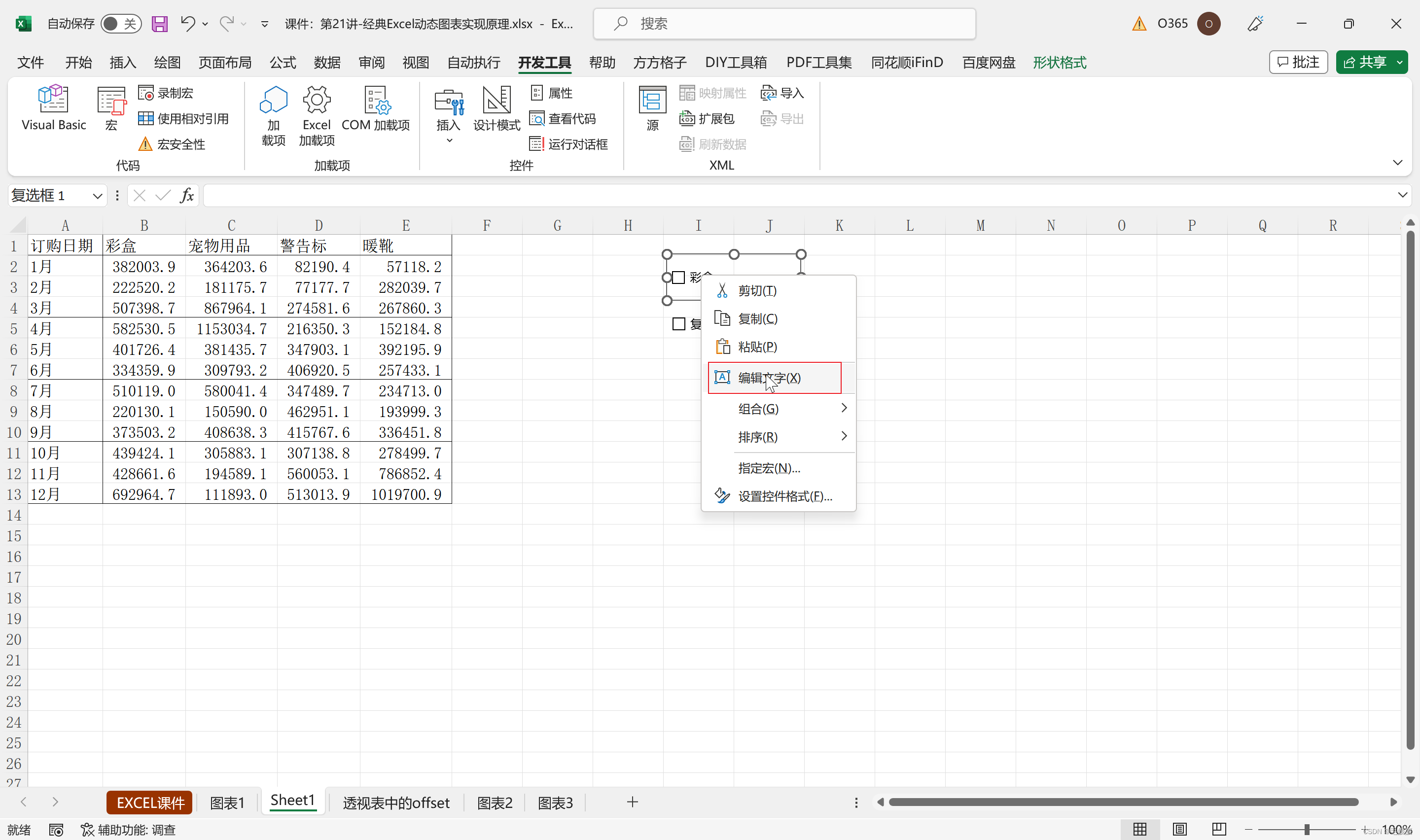Switch to the 数据 tab

coord(327,62)
